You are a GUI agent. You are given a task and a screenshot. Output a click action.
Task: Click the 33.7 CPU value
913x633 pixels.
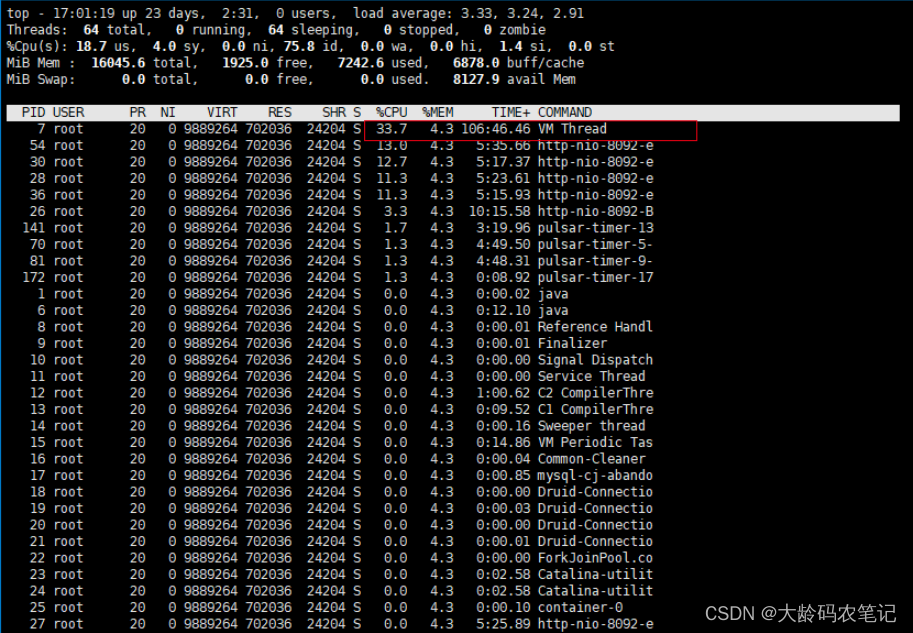tap(391, 129)
